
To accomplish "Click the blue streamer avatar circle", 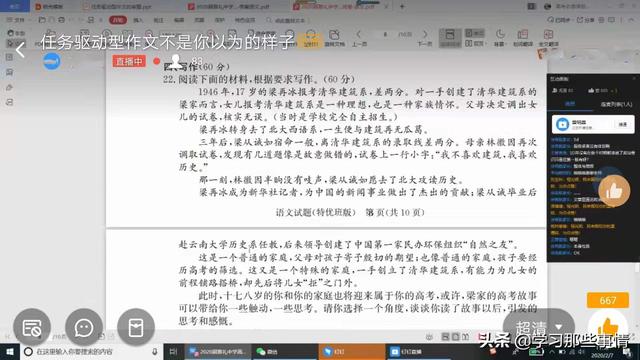I will [x=52, y=61].
